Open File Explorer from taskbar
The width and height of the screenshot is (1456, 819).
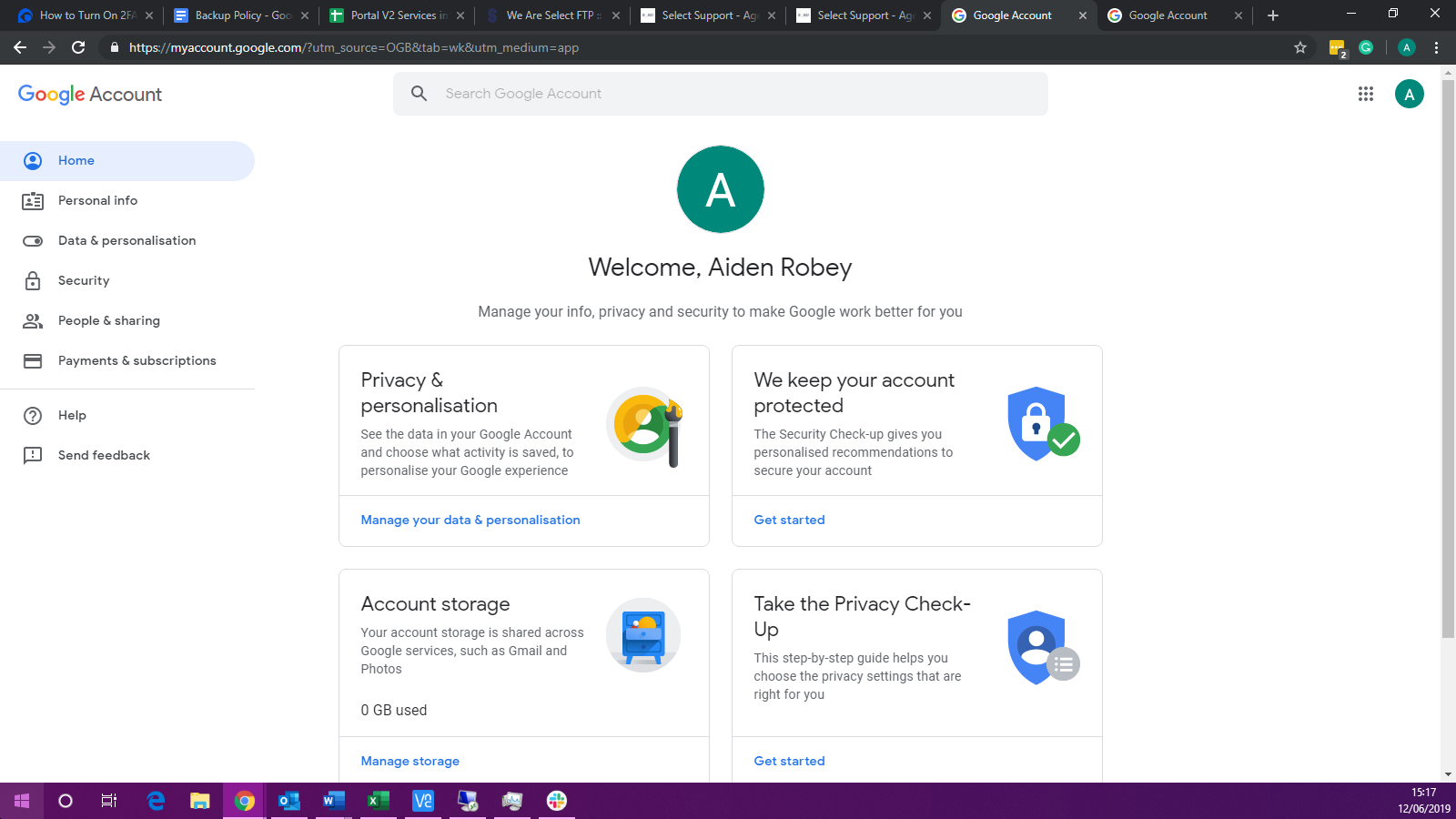200,801
